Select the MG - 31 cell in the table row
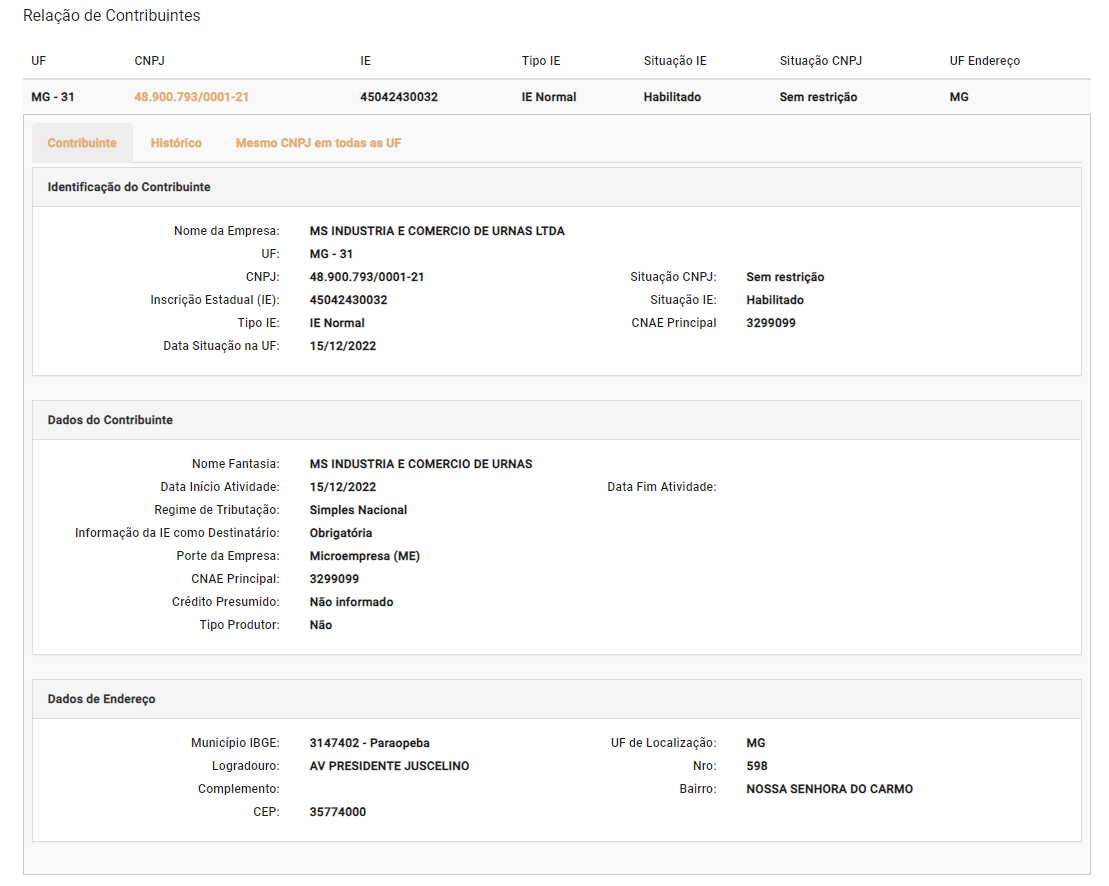1109x886 pixels. (x=53, y=97)
